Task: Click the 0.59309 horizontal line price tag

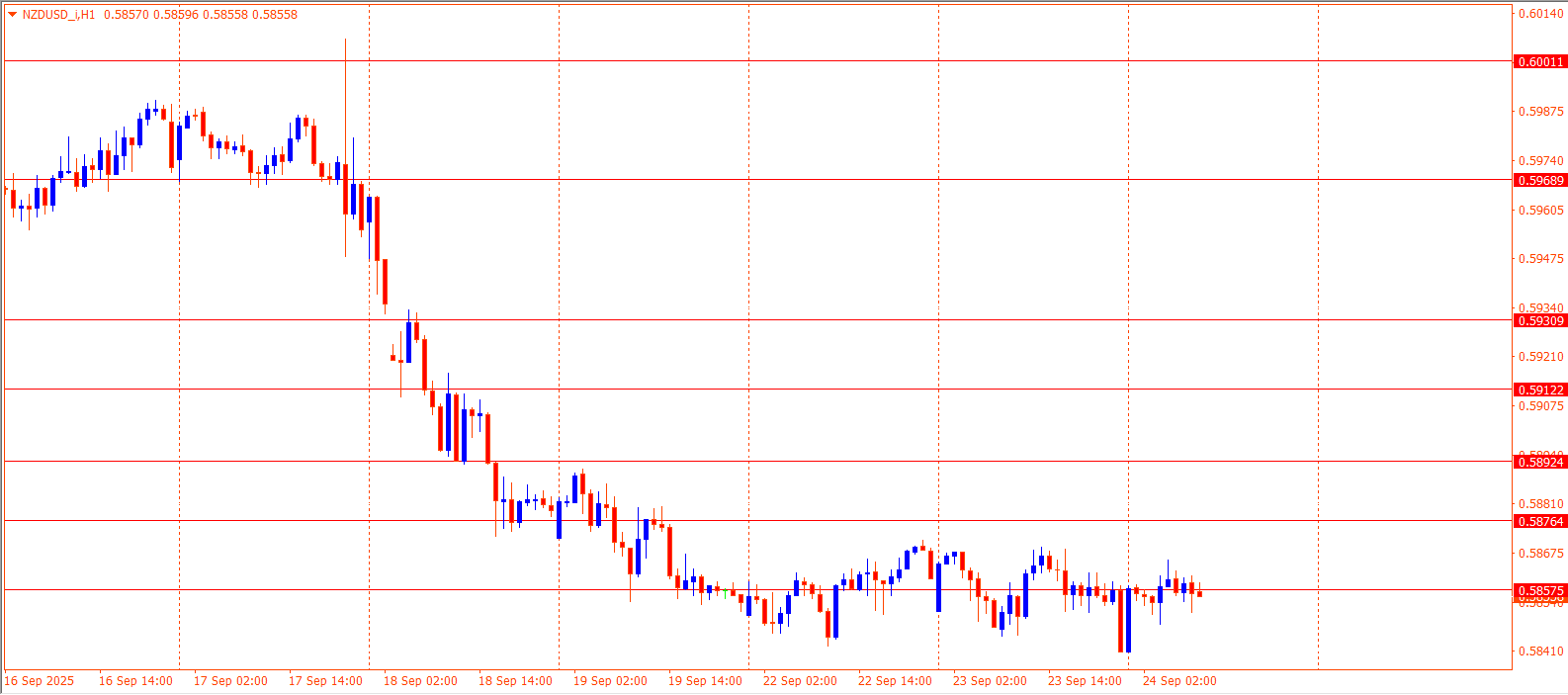Action: [x=1540, y=321]
